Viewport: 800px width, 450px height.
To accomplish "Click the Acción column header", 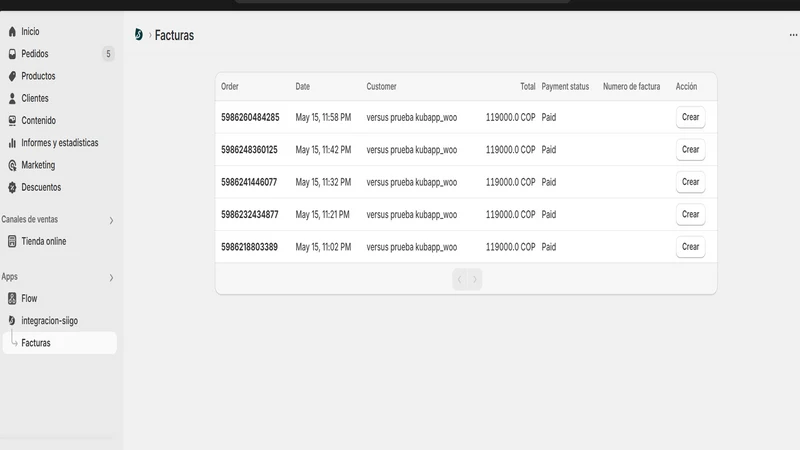I will 686,87.
